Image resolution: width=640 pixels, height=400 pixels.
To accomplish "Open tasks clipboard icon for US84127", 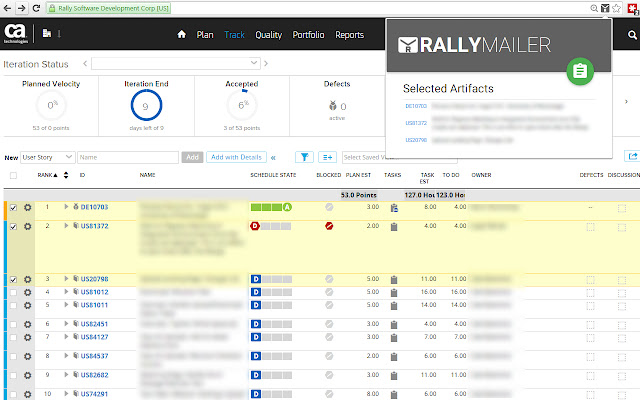I will (394, 338).
